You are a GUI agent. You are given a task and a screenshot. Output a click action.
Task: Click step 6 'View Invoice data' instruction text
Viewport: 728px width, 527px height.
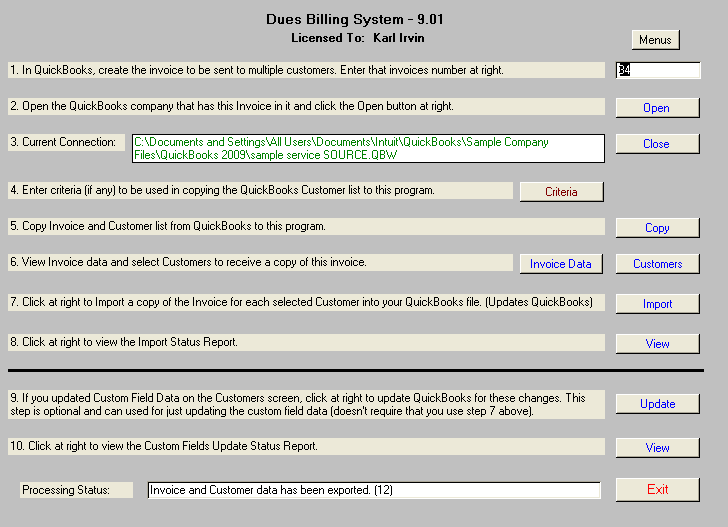coord(260,262)
